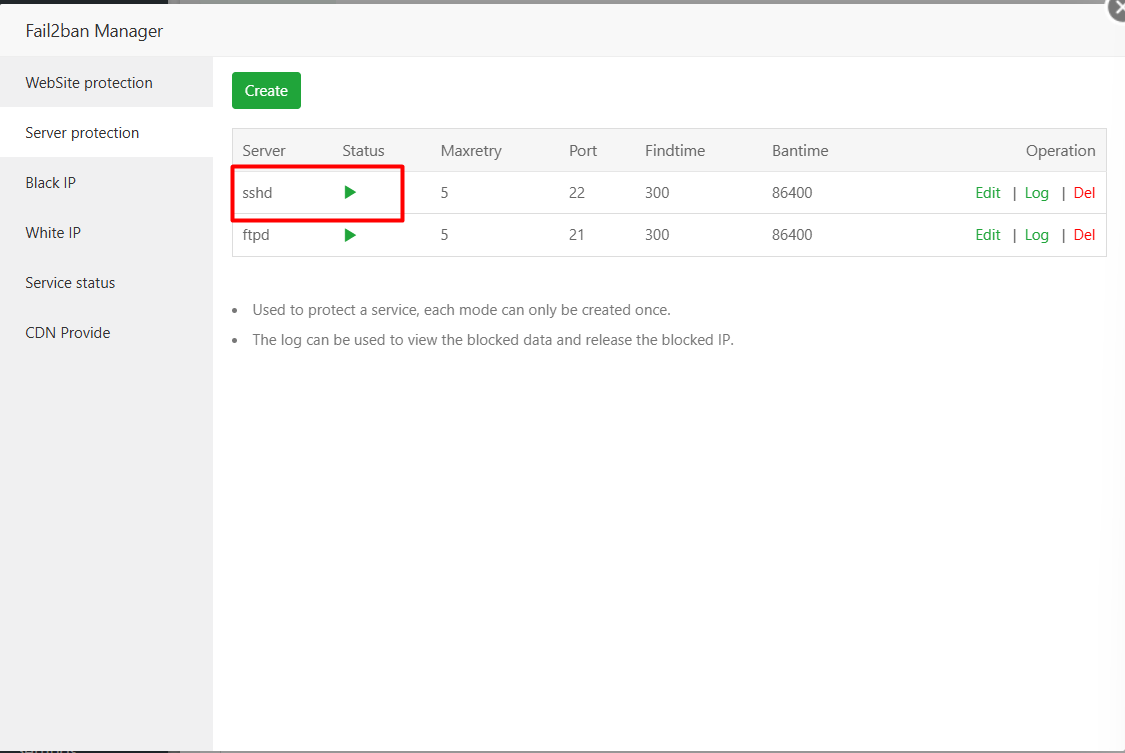The height and width of the screenshot is (753, 1125).
Task: Toggle the sshd jail status indicator
Action: click(x=350, y=192)
